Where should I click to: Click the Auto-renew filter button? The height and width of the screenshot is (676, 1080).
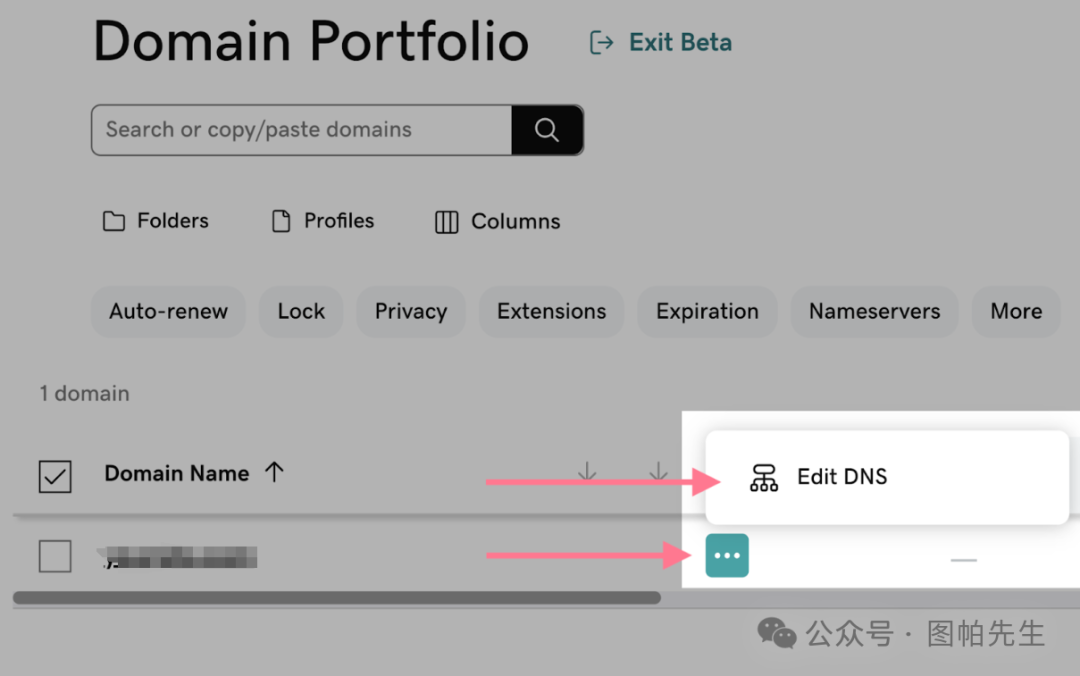point(168,311)
